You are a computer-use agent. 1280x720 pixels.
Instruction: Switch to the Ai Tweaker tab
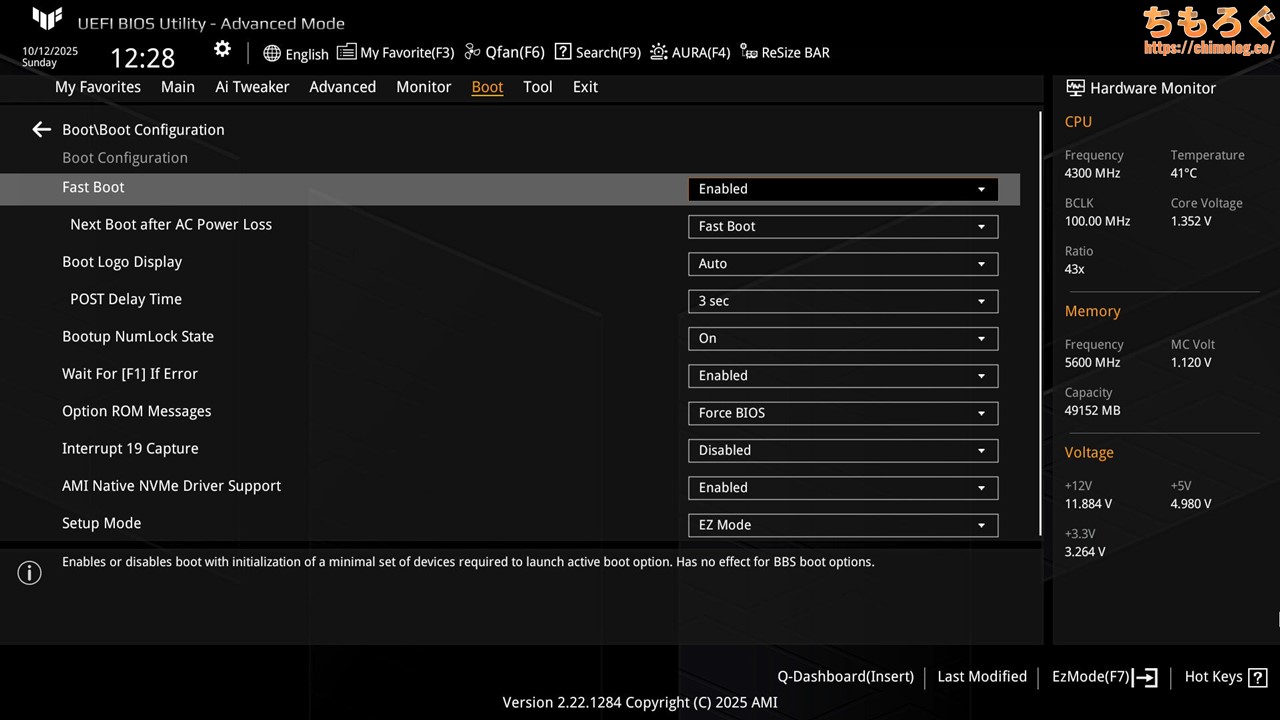tap(252, 87)
